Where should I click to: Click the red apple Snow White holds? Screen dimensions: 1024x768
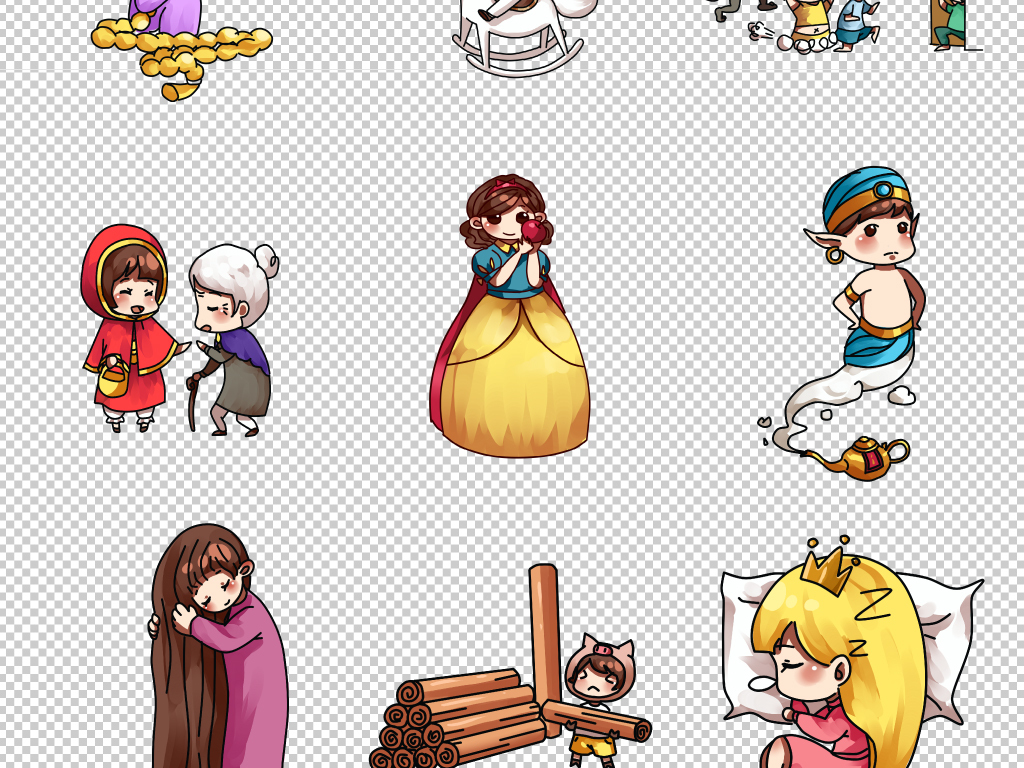click(x=532, y=231)
